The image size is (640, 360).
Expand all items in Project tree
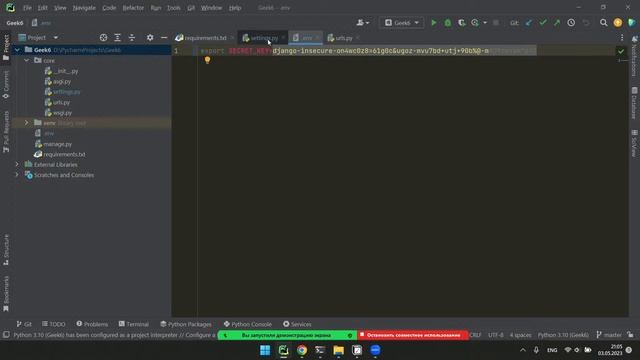[118, 38]
